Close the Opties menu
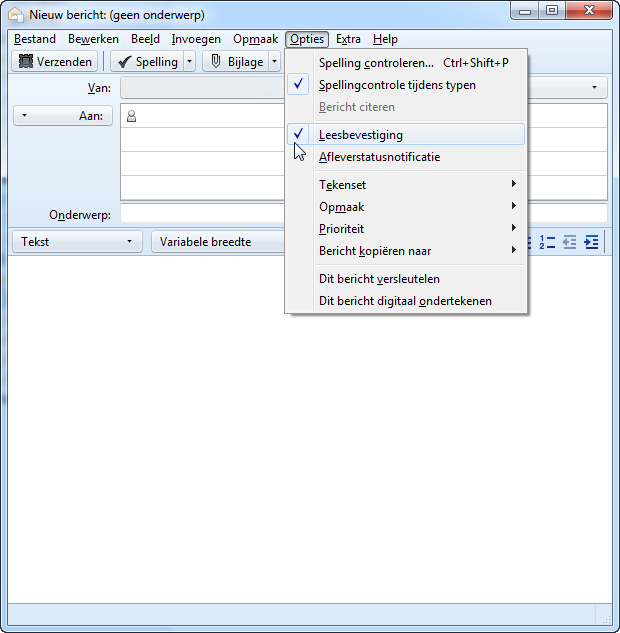This screenshot has height=633, width=620. (x=307, y=39)
